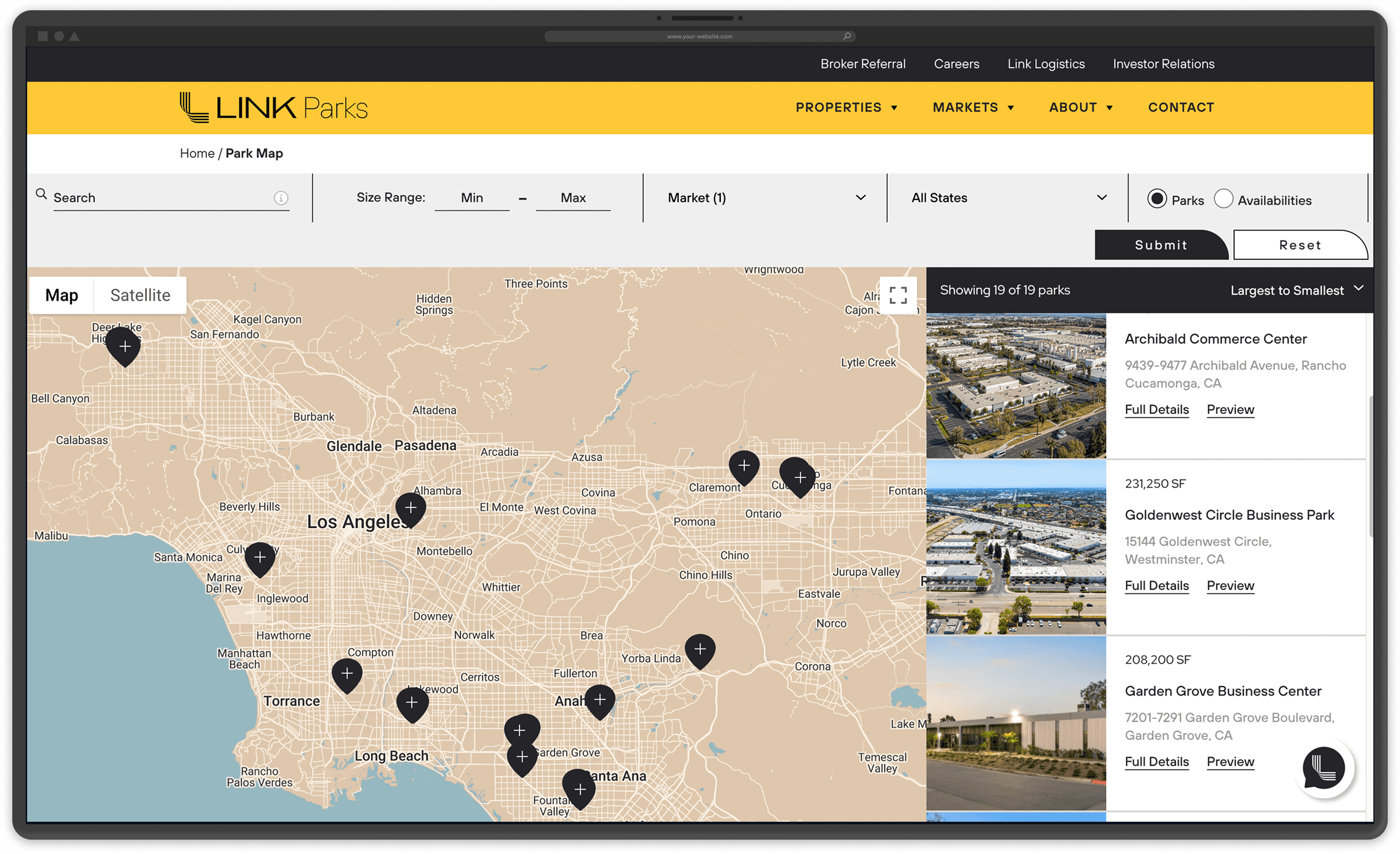
Task: Open the chat bubble widget
Action: click(x=1324, y=768)
